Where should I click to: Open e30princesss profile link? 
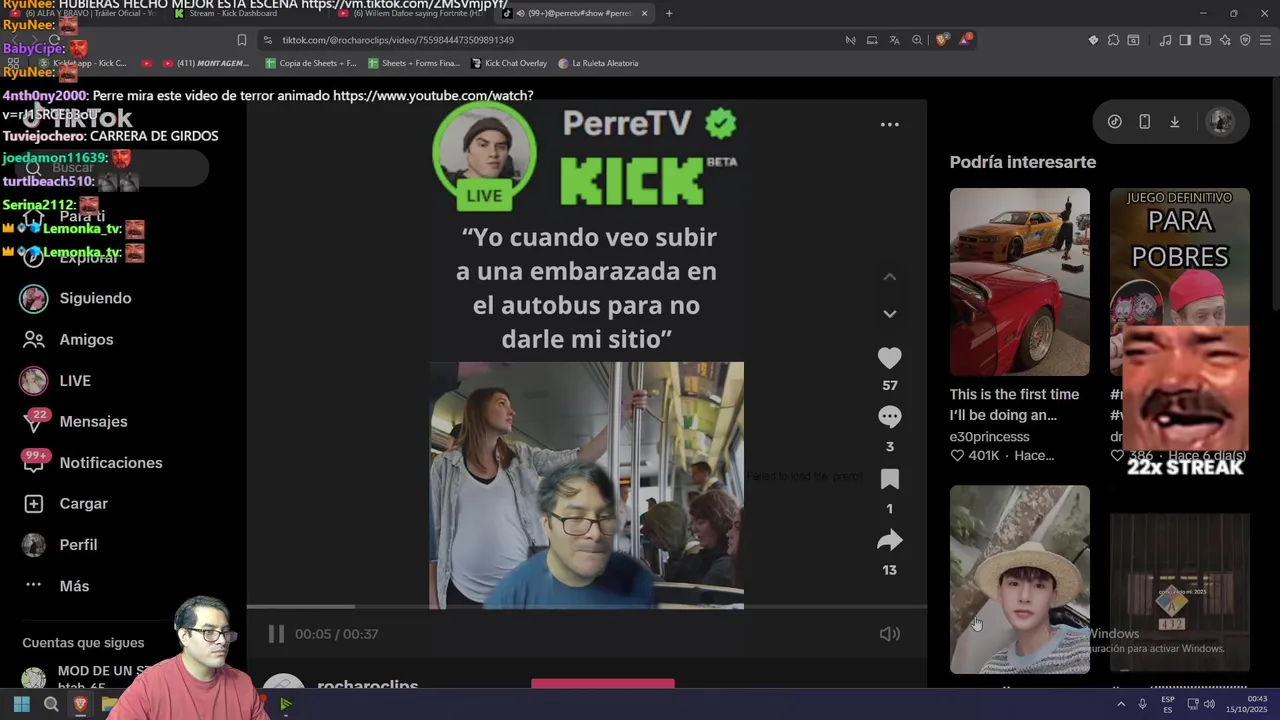pyautogui.click(x=989, y=437)
